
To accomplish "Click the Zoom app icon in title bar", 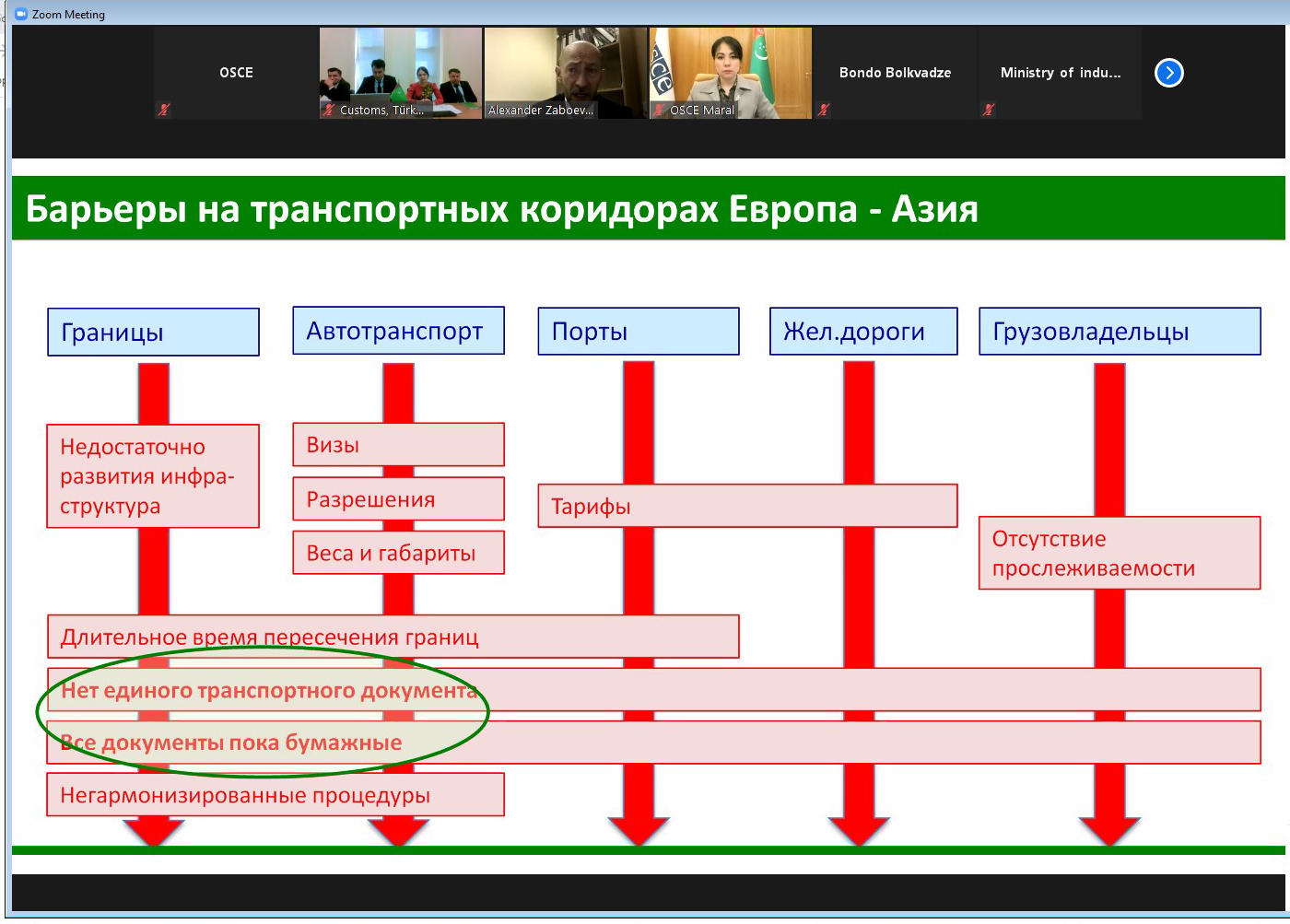I will [21, 14].
